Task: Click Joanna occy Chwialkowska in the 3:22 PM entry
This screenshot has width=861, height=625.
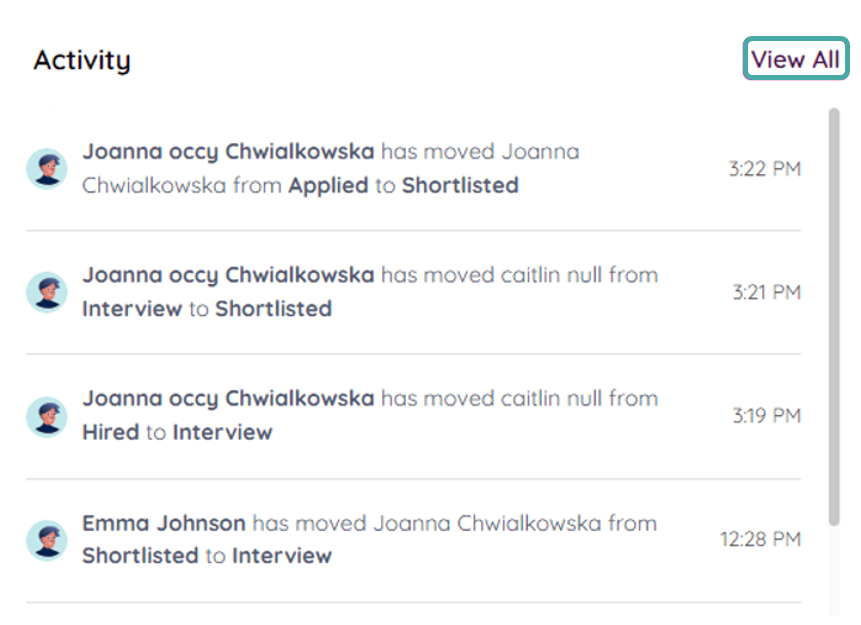Action: pyautogui.click(x=228, y=152)
